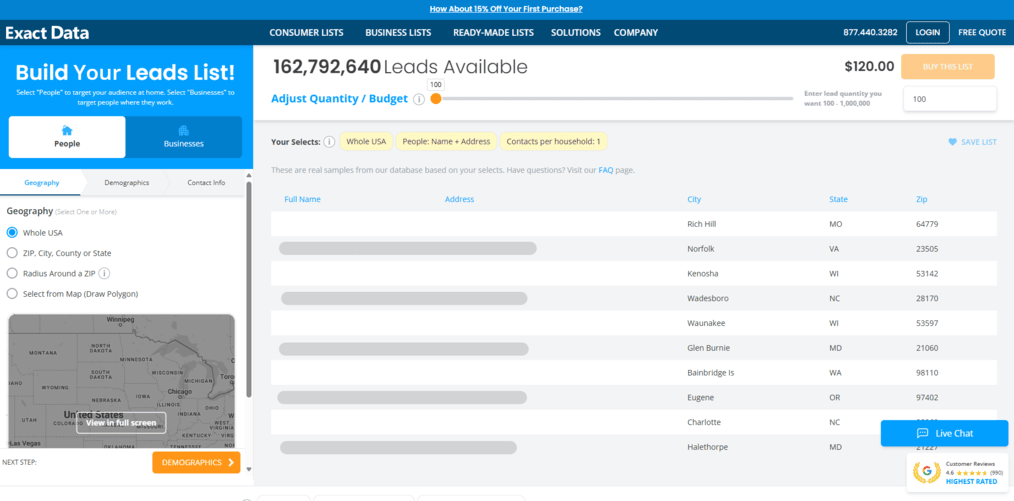Choose ZIP, City, County or State option

(x=12, y=253)
